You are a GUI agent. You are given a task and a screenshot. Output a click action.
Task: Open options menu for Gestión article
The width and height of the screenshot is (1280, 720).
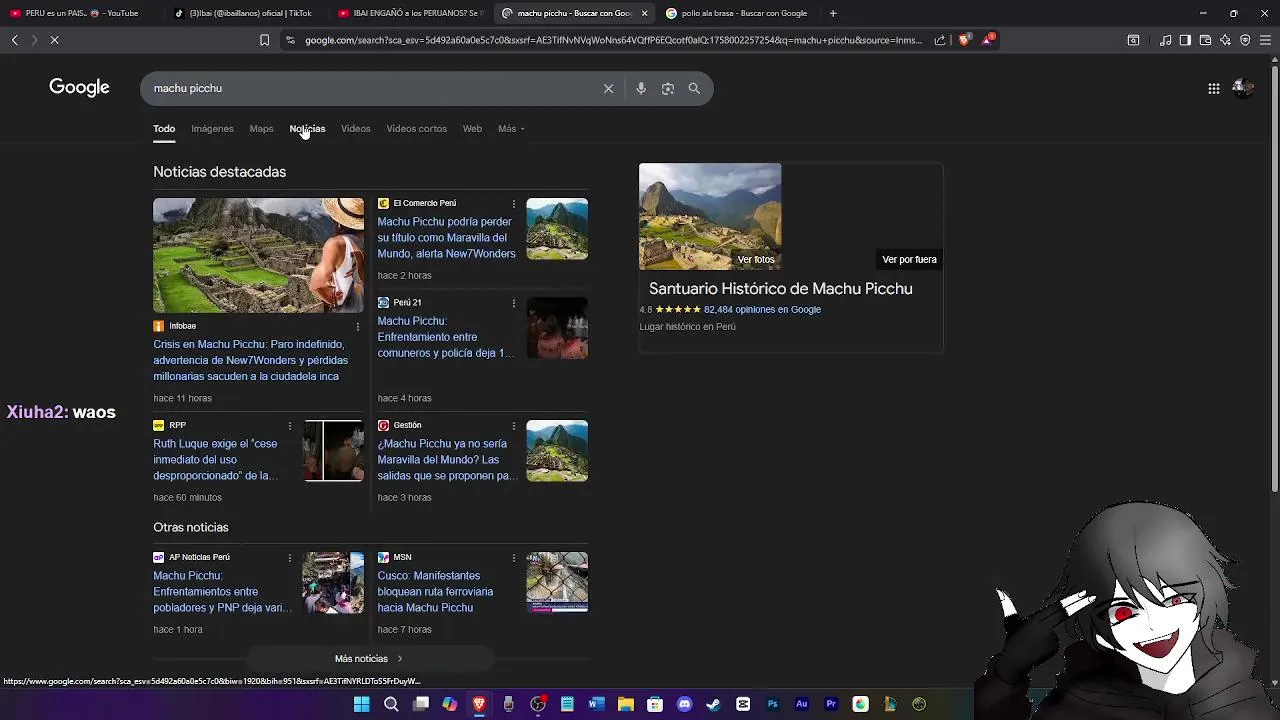tap(514, 426)
